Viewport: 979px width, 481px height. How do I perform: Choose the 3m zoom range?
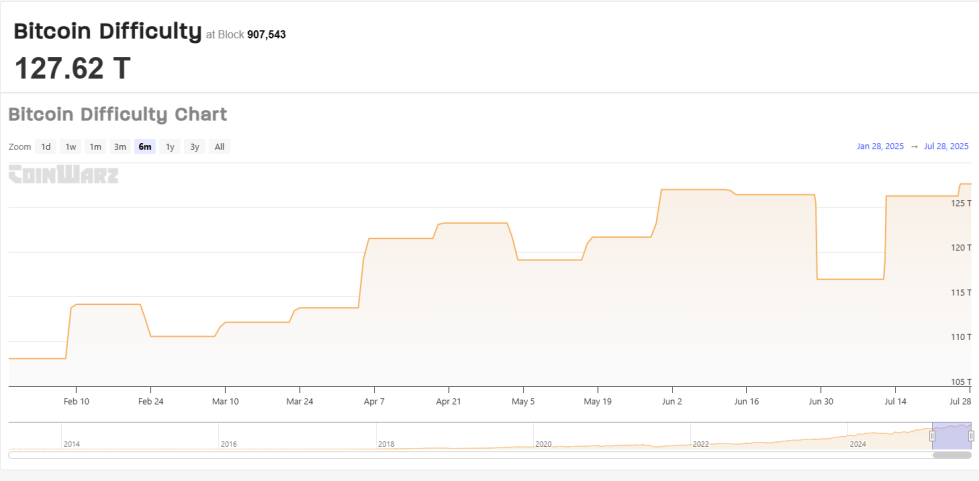pyautogui.click(x=120, y=147)
